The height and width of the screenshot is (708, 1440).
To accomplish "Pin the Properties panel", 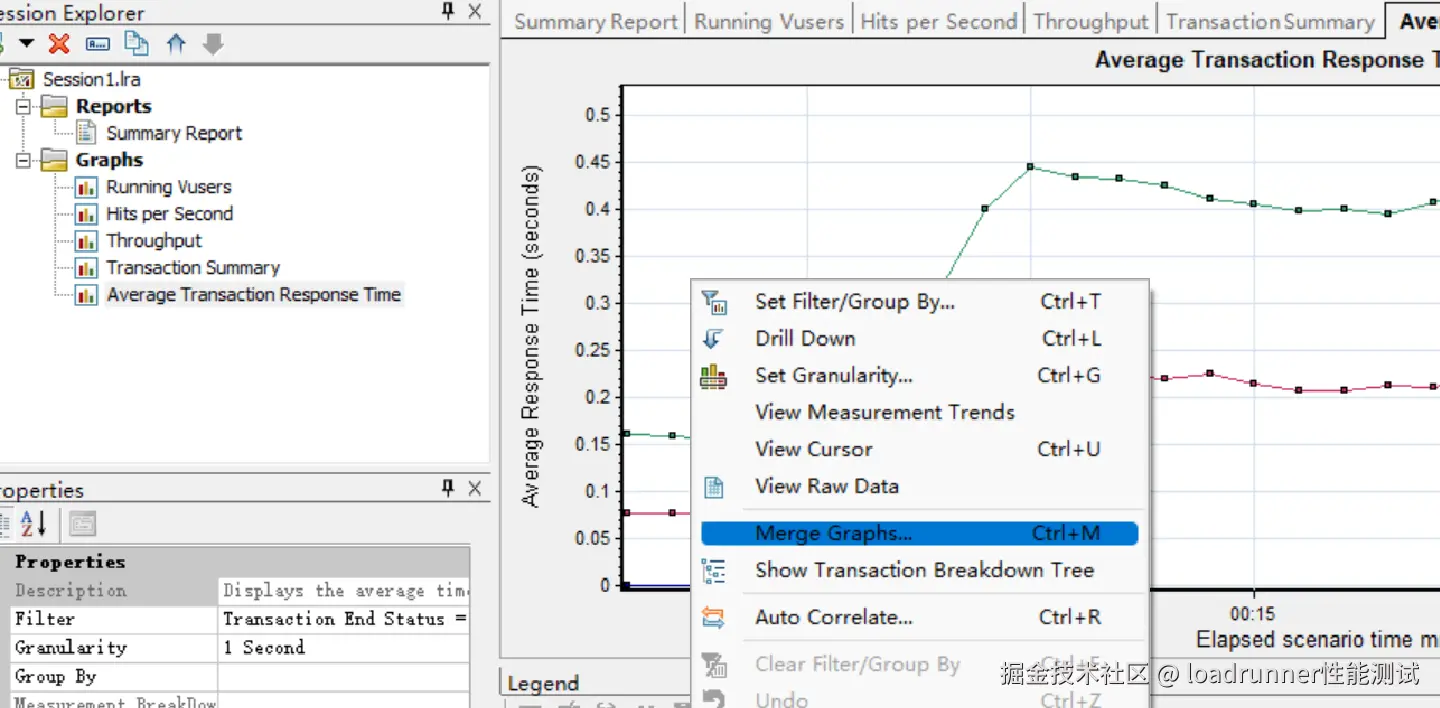I will point(448,488).
